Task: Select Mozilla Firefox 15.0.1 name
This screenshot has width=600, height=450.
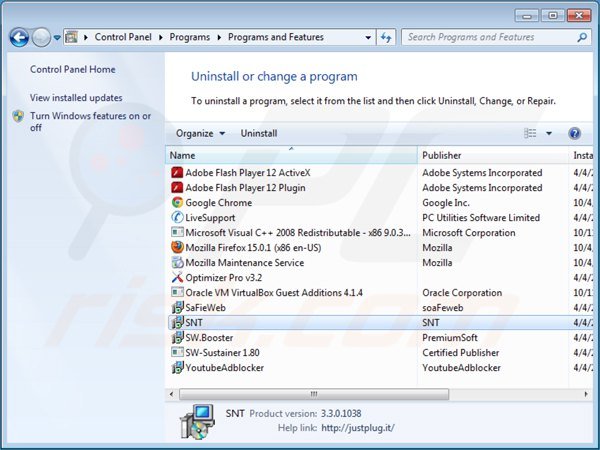Action: coord(253,248)
